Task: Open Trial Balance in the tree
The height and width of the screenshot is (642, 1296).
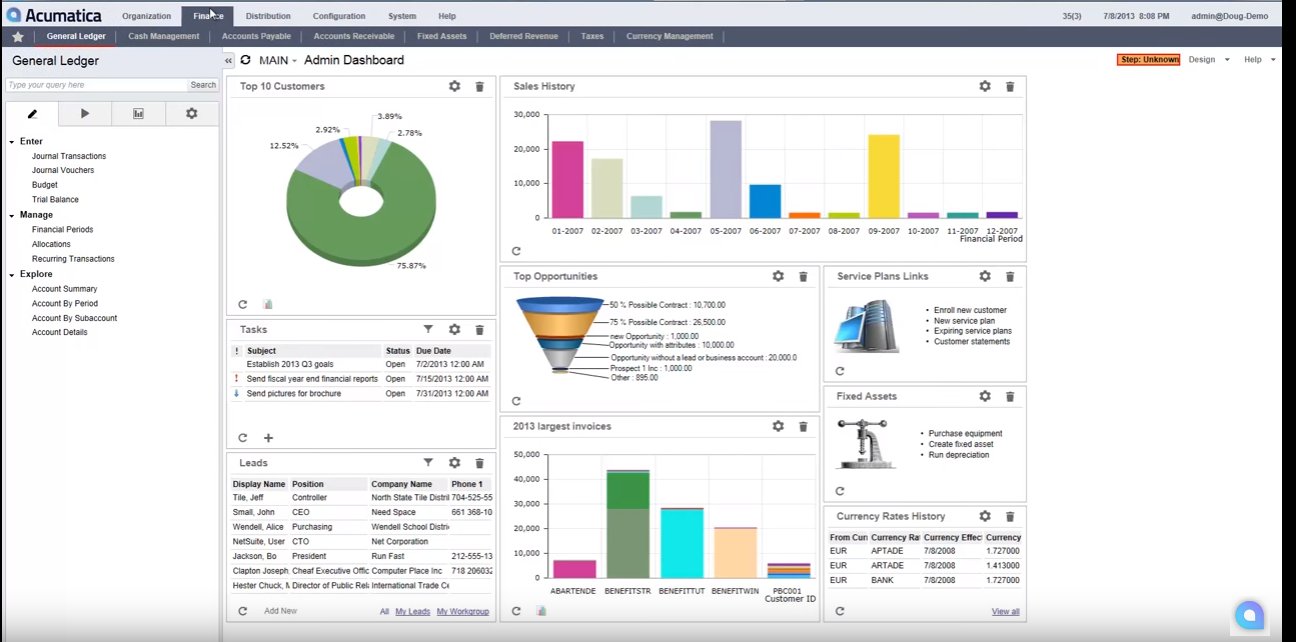Action: (x=55, y=199)
